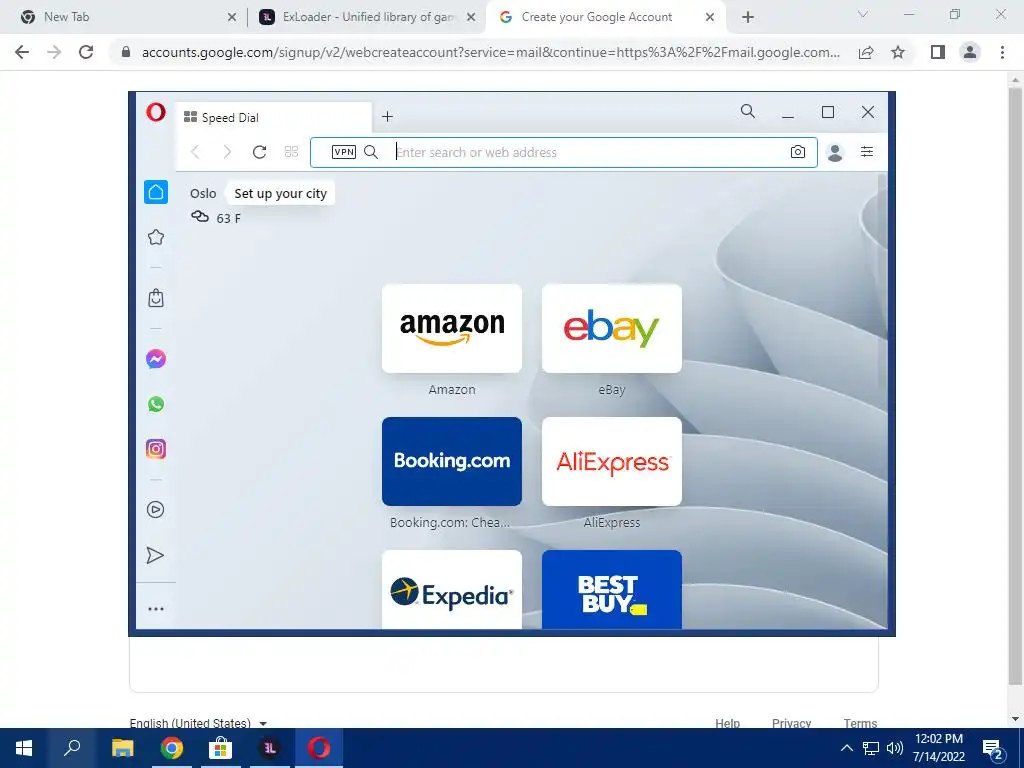This screenshot has height=768, width=1024.
Task: Open the Player icon in Opera sidebar
Action: (155, 509)
